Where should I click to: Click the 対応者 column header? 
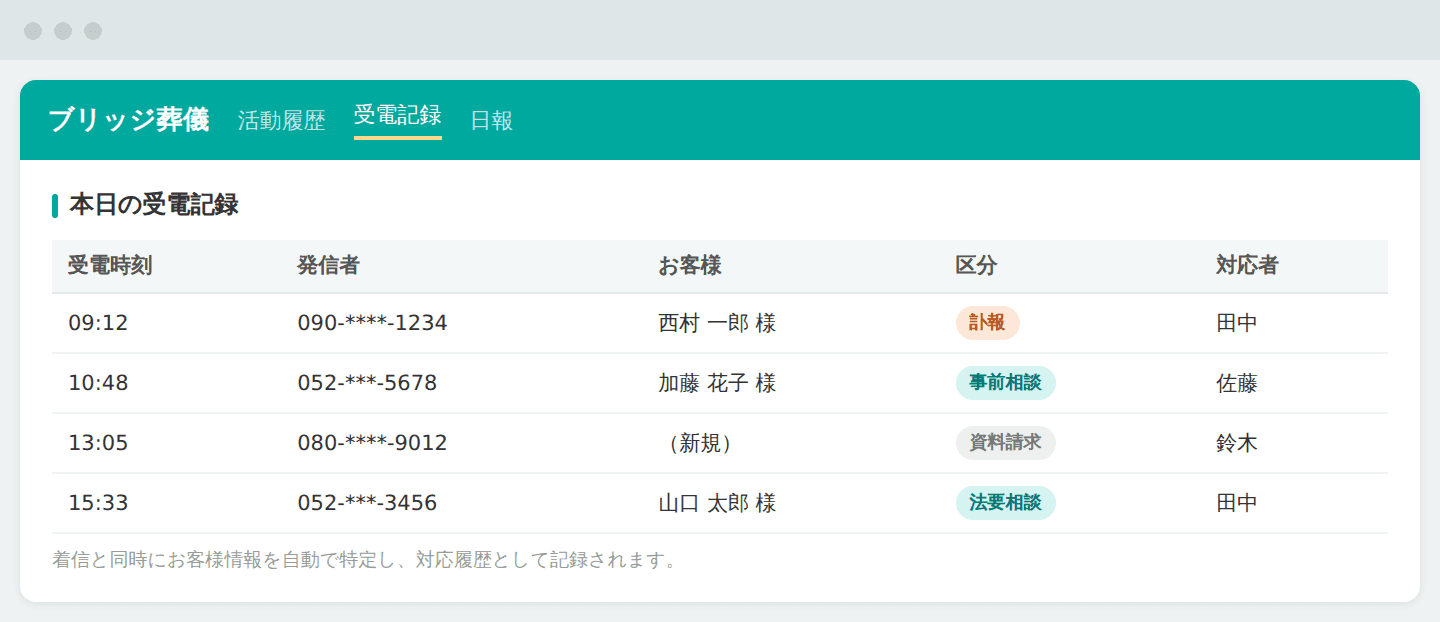[1247, 266]
